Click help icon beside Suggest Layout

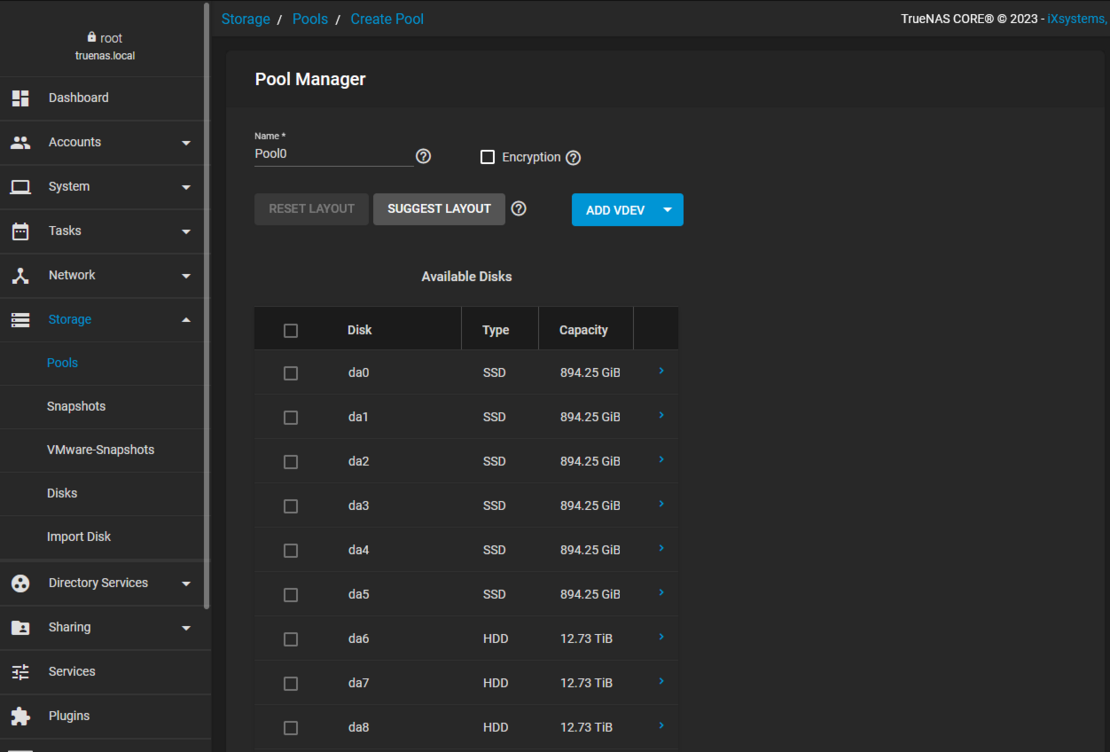coord(518,209)
